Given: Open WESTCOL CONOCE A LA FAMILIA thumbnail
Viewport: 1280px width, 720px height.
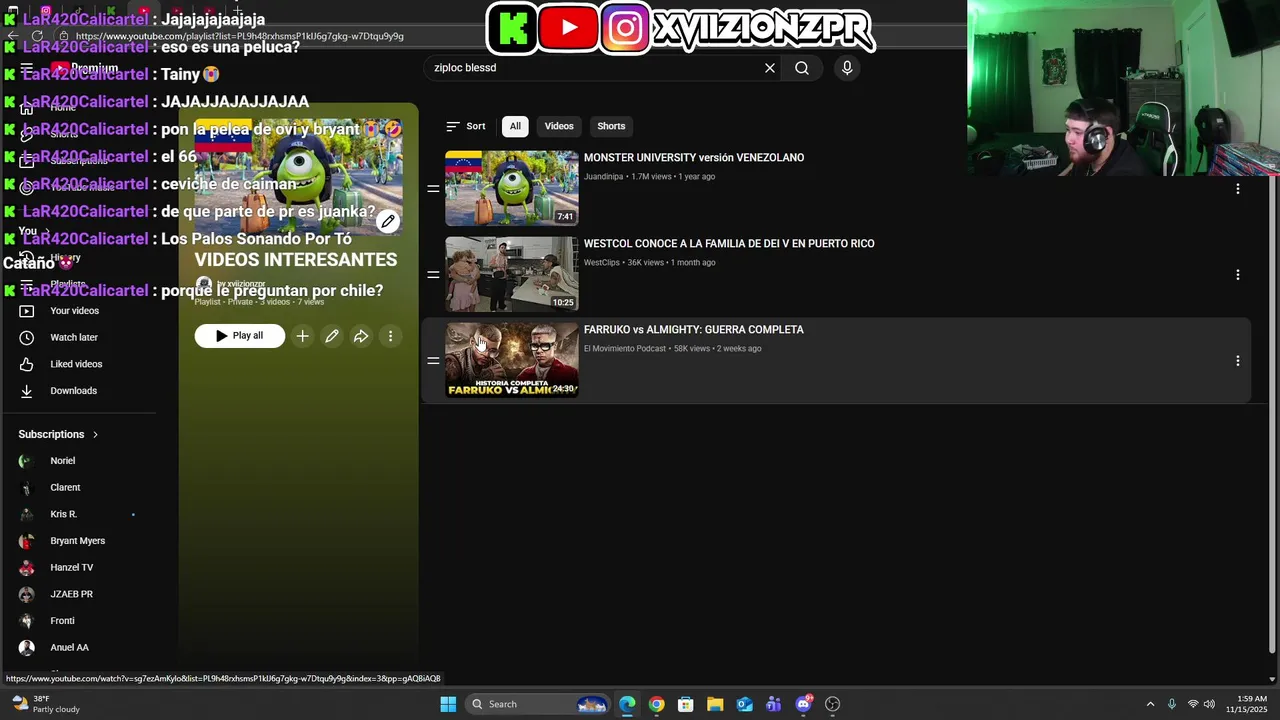Looking at the screenshot, I should (512, 274).
